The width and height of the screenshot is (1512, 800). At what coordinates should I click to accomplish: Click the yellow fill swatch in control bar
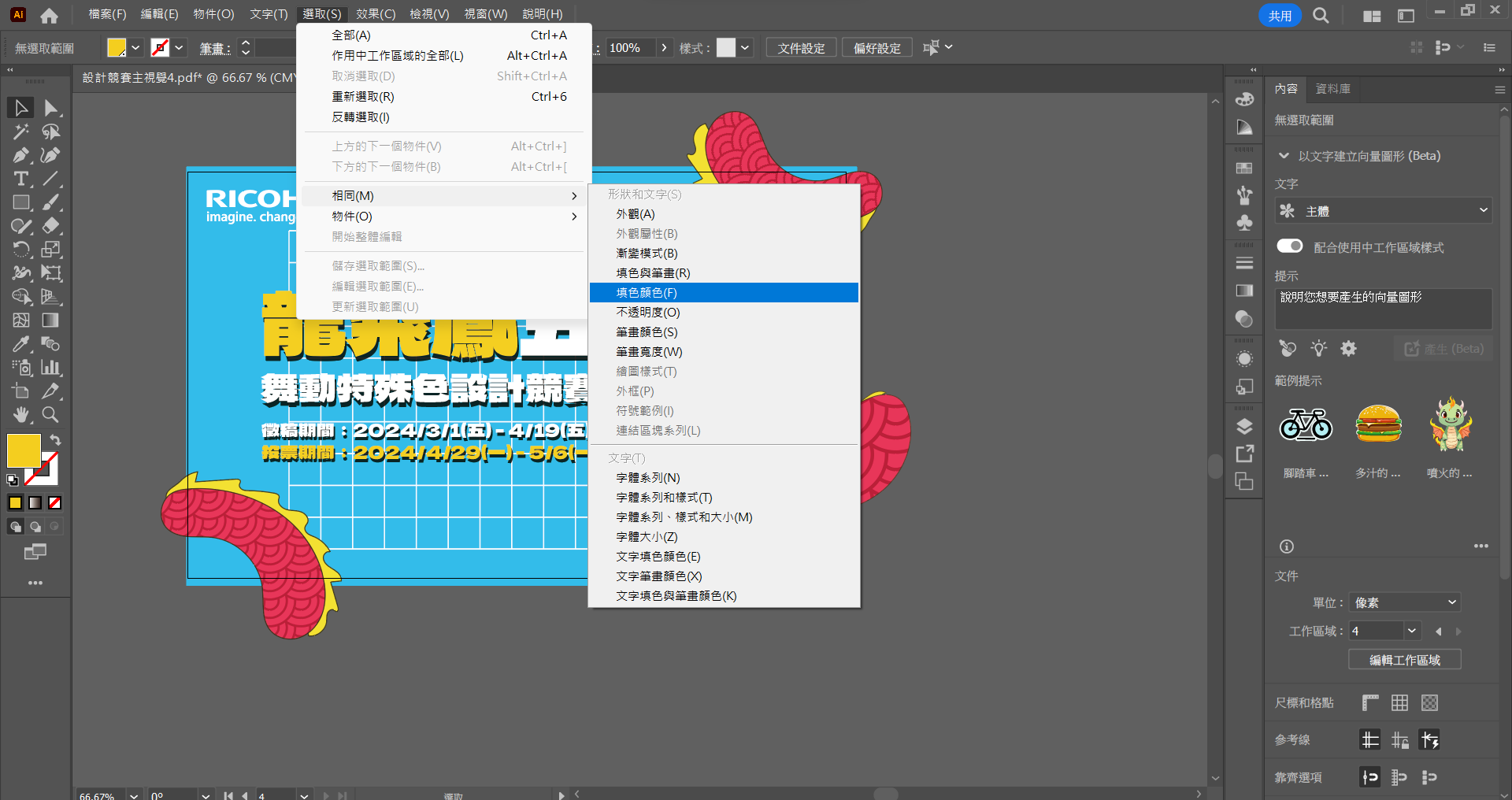click(x=117, y=48)
